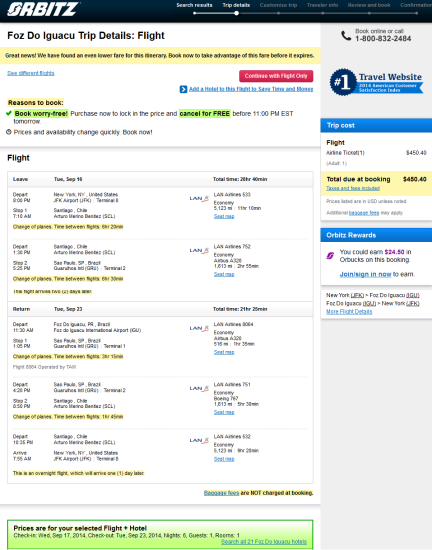432x550 pixels.
Task: Go to Search results step
Action: coord(194,5)
